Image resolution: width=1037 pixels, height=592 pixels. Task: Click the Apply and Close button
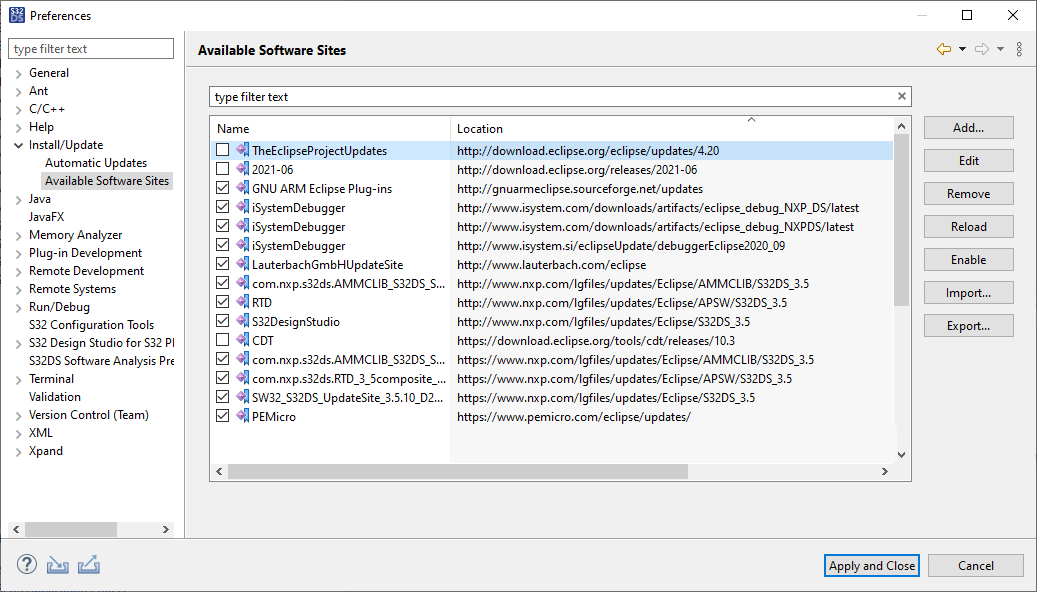[x=871, y=565]
